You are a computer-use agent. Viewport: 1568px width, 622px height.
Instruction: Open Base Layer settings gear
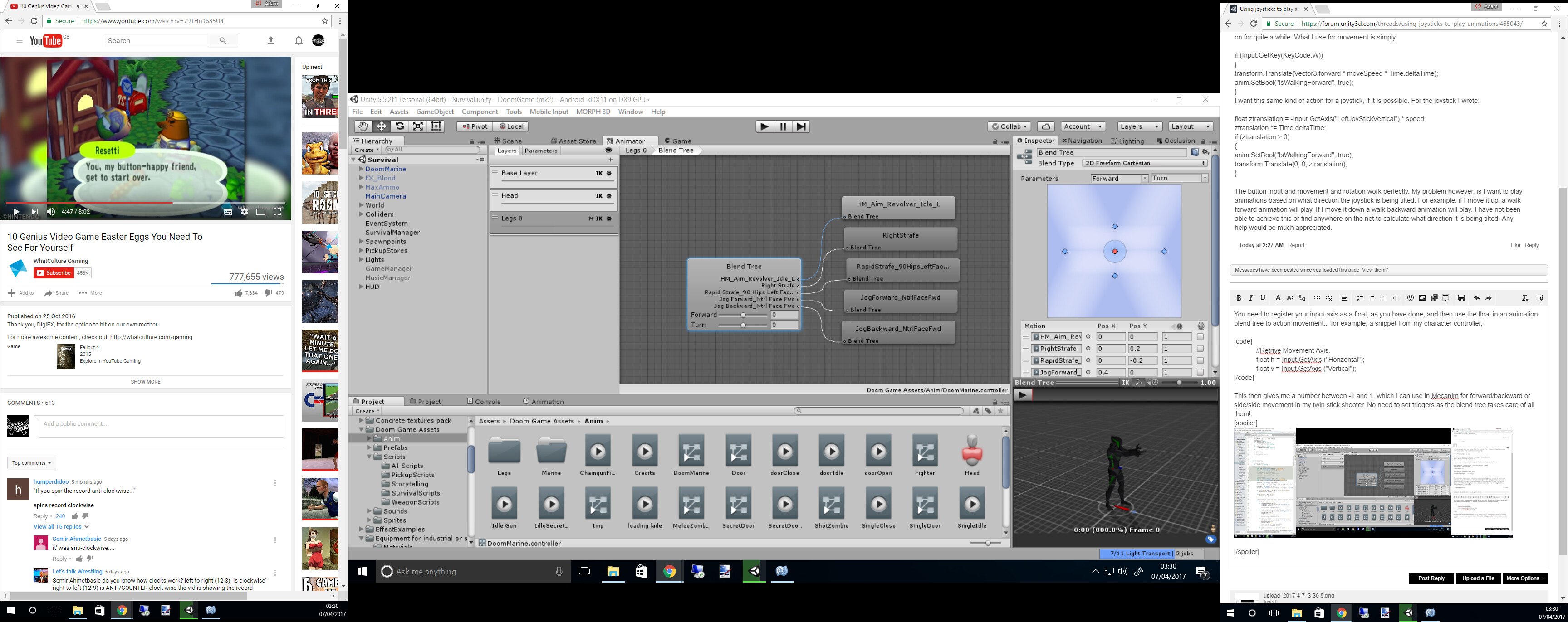coord(609,173)
